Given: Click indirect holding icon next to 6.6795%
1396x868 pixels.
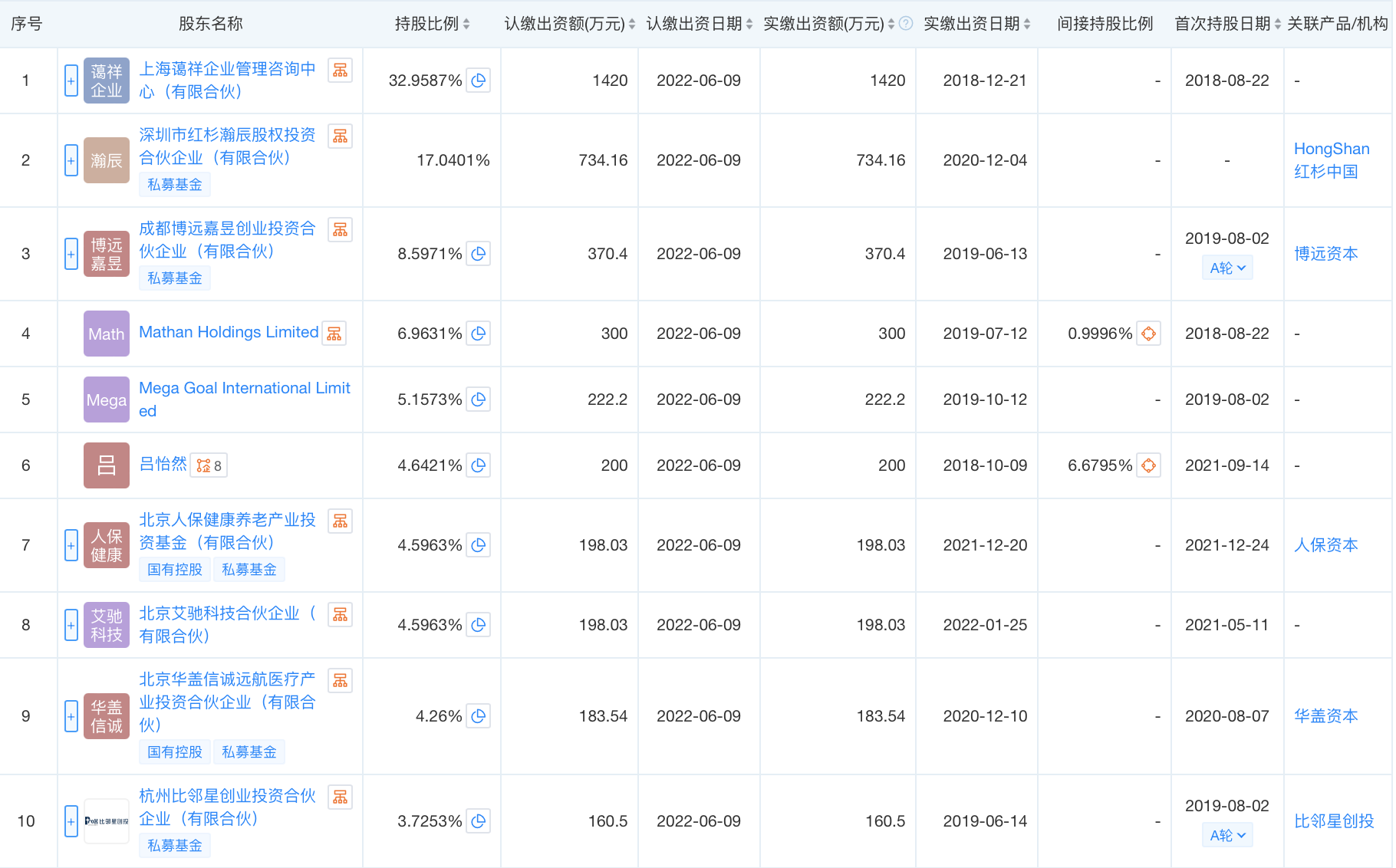Looking at the screenshot, I should pyautogui.click(x=1148, y=465).
